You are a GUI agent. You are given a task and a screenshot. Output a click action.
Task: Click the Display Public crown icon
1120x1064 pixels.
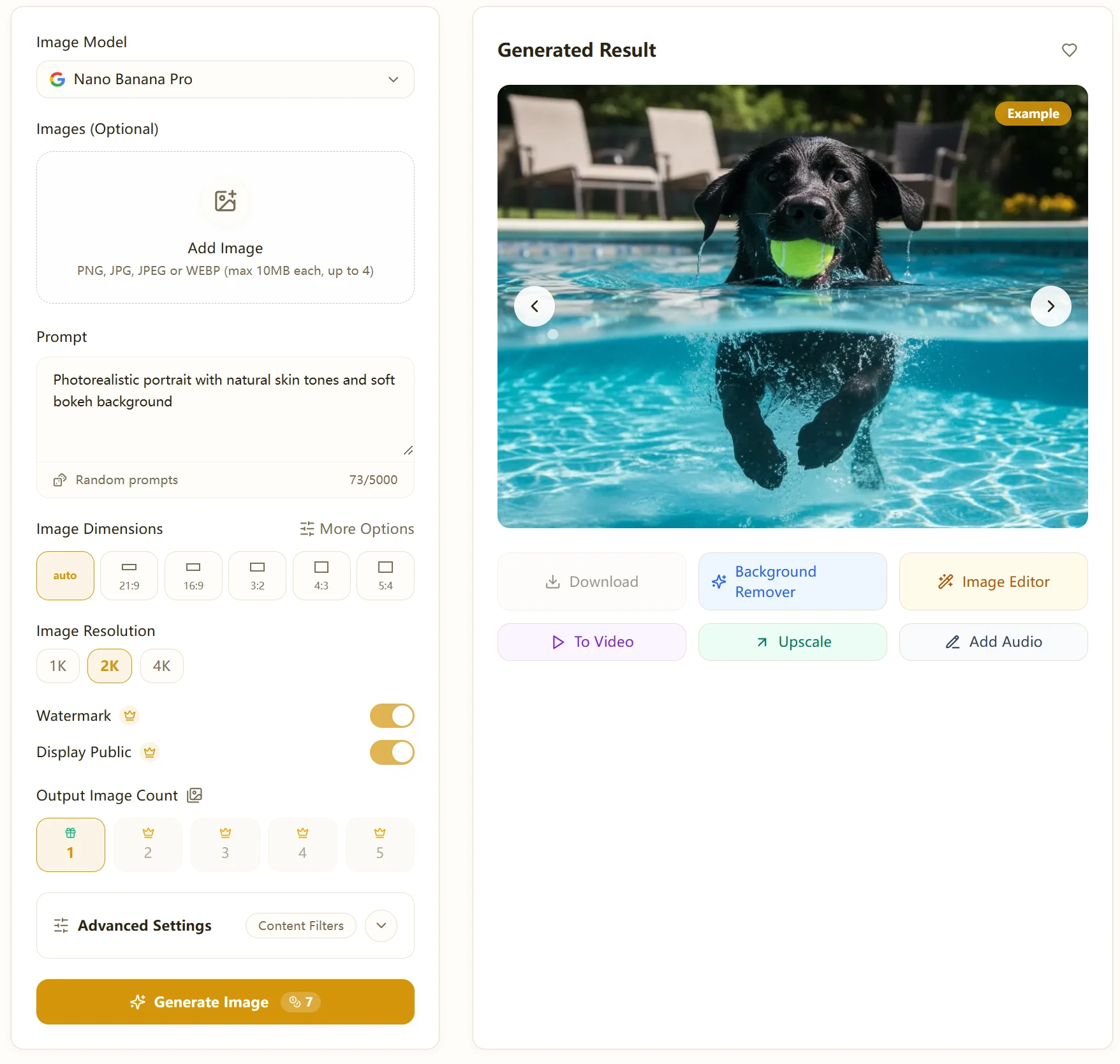(x=150, y=752)
